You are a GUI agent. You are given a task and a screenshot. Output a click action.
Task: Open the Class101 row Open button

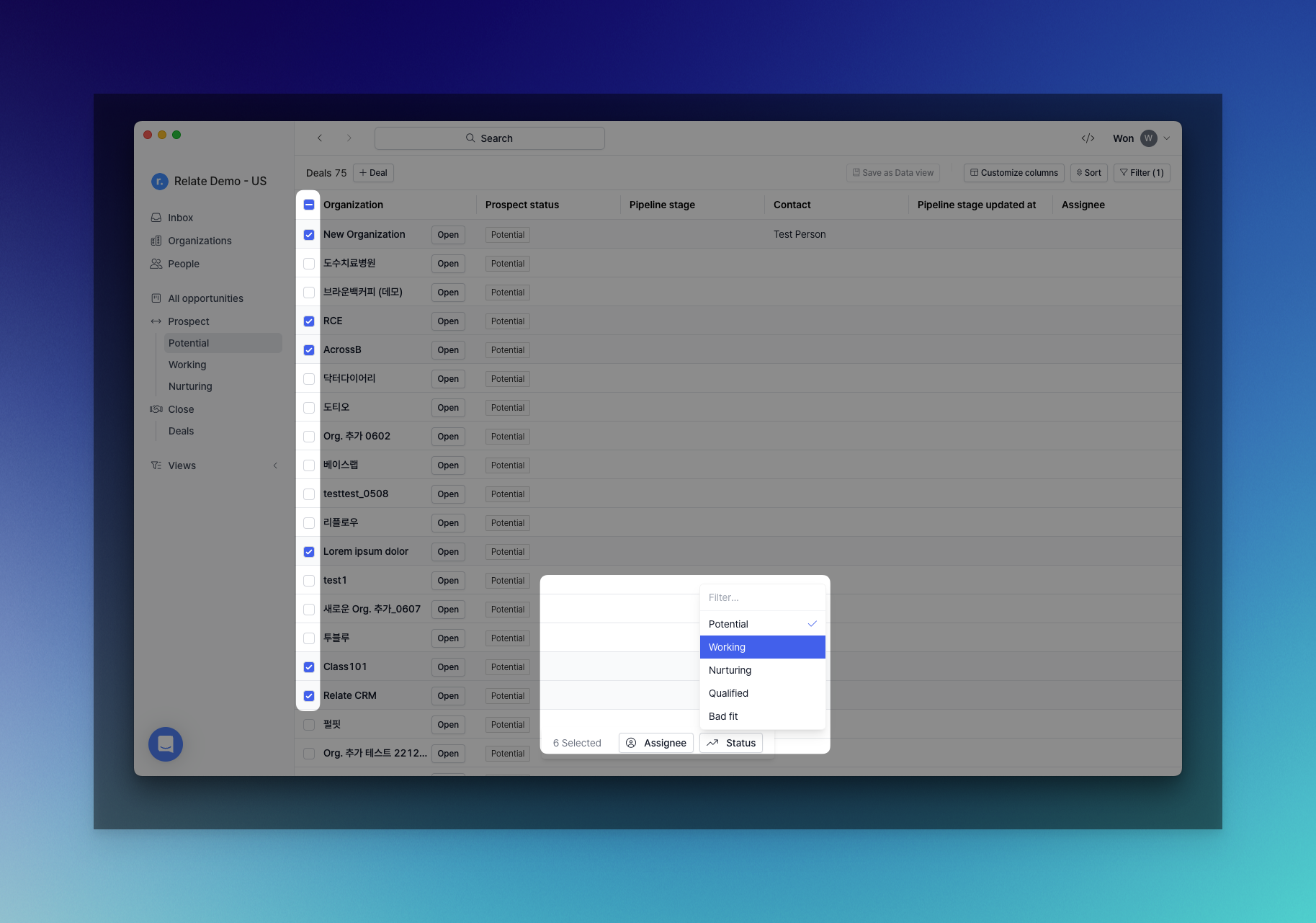(x=448, y=667)
